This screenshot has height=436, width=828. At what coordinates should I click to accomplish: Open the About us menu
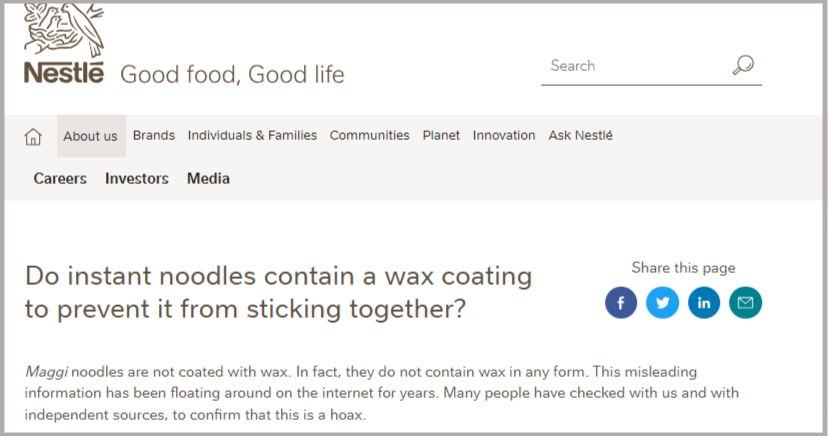click(91, 136)
